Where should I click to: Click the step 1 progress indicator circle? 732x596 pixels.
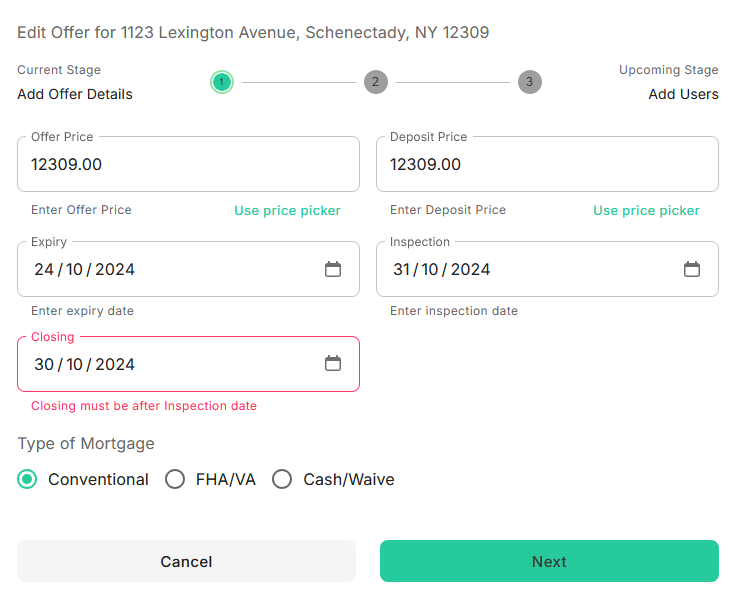(222, 82)
